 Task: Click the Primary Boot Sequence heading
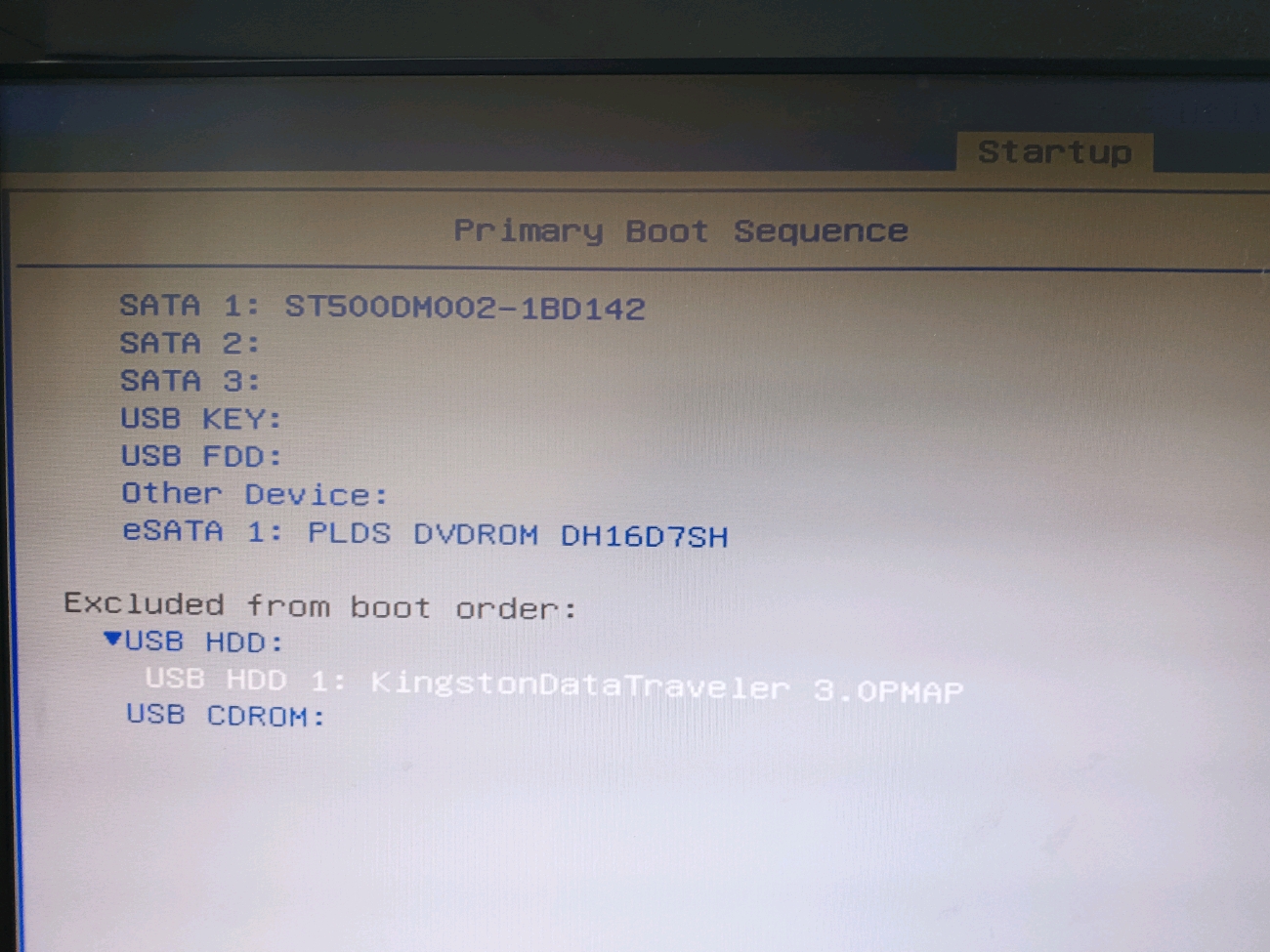pos(681,231)
